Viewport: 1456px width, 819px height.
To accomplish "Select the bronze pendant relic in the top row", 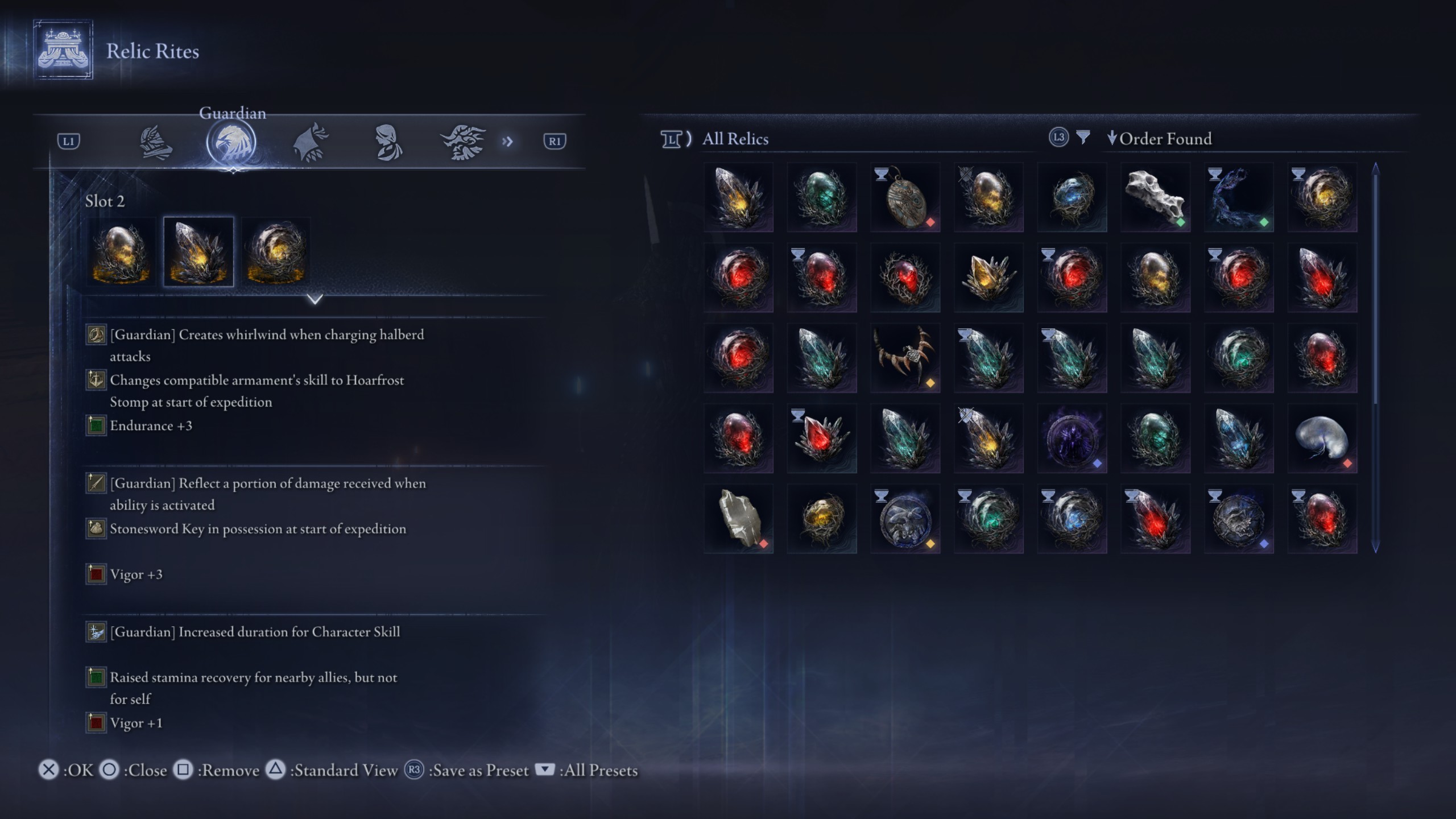I will (x=905, y=197).
